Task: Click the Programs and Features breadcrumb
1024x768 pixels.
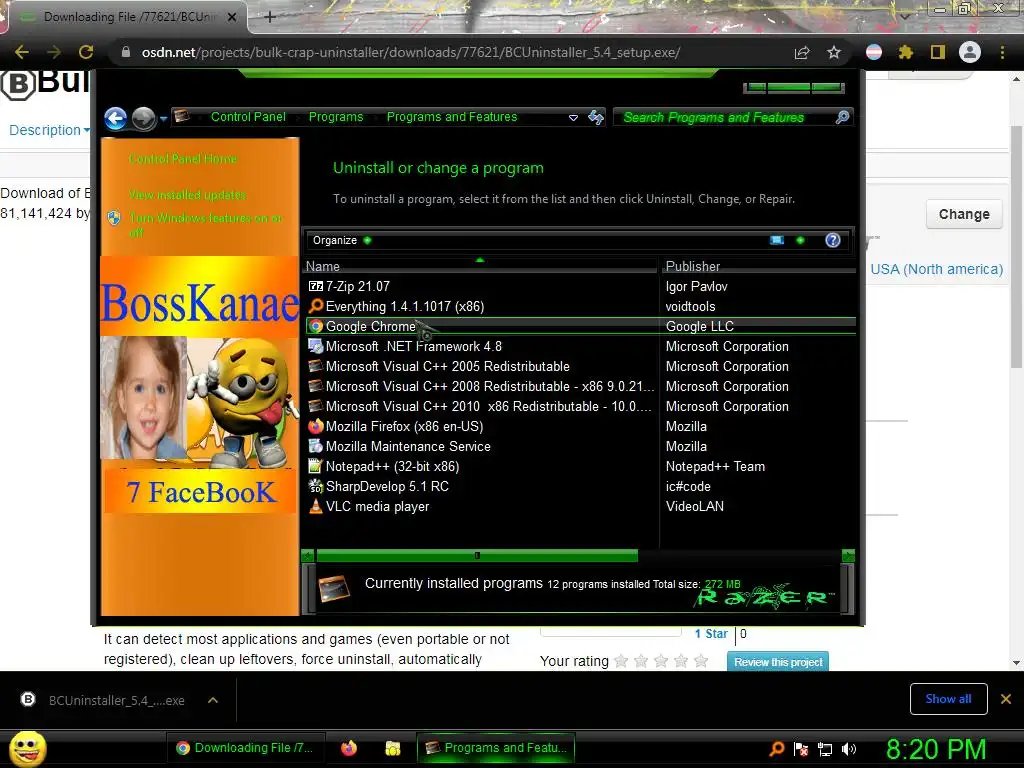Action: tap(452, 117)
